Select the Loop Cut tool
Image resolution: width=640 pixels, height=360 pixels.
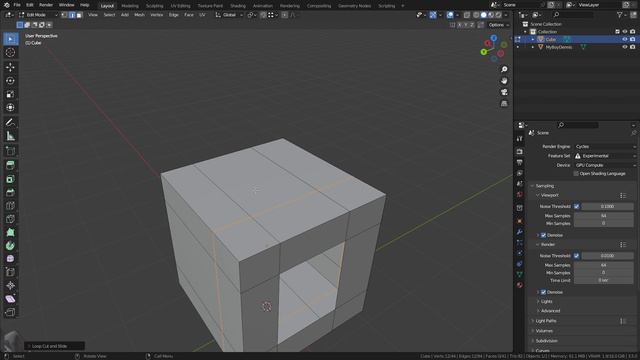point(10,206)
